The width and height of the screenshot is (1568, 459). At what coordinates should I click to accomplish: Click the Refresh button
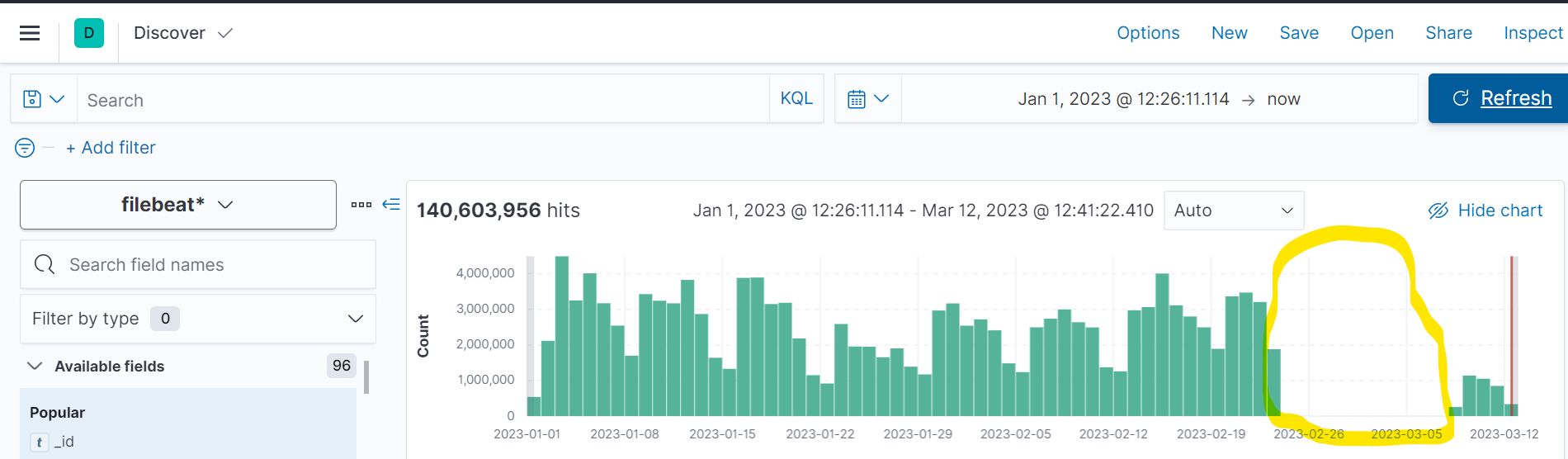coord(1500,98)
